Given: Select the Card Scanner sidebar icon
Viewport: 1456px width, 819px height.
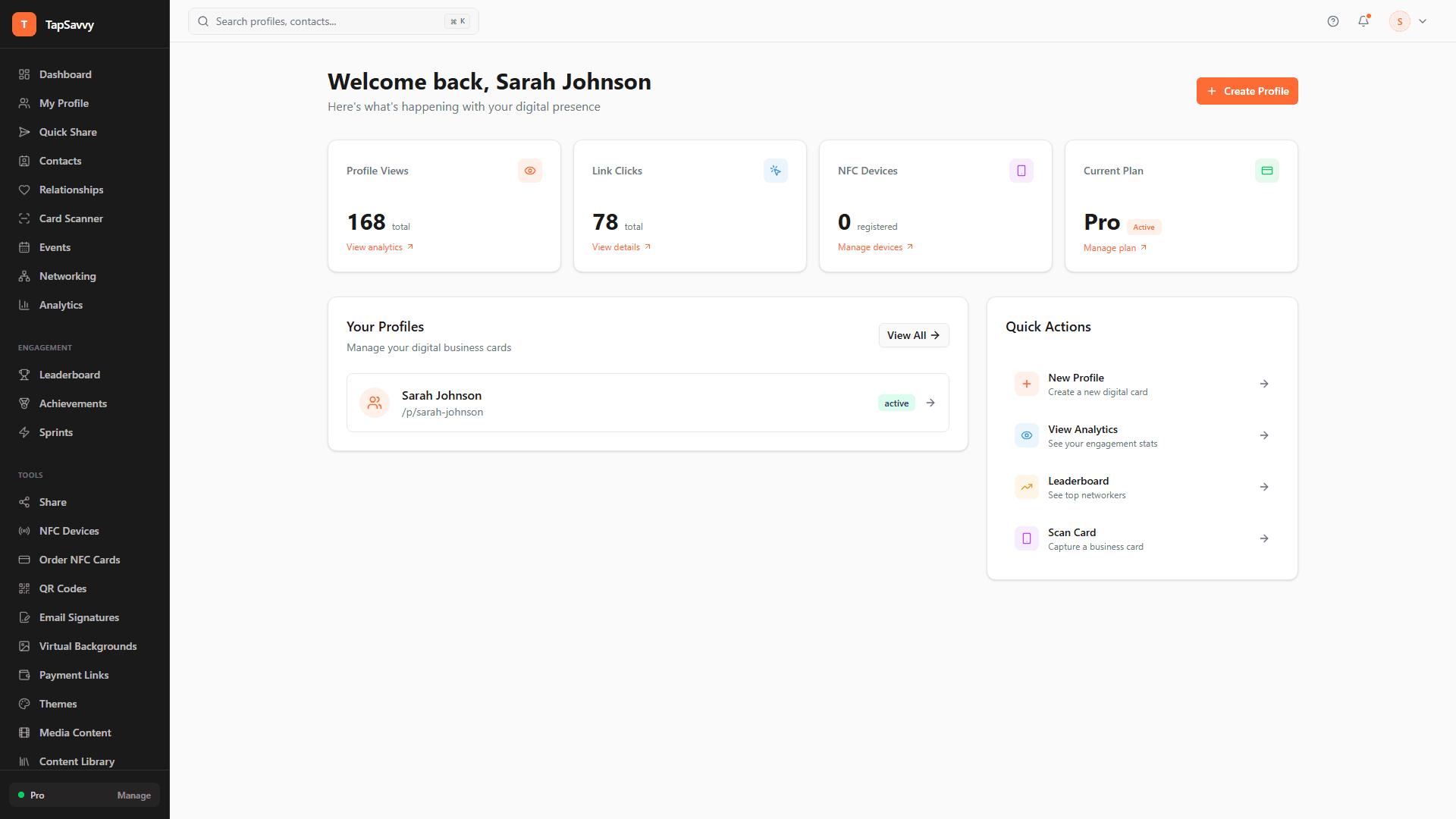Looking at the screenshot, I should point(25,218).
